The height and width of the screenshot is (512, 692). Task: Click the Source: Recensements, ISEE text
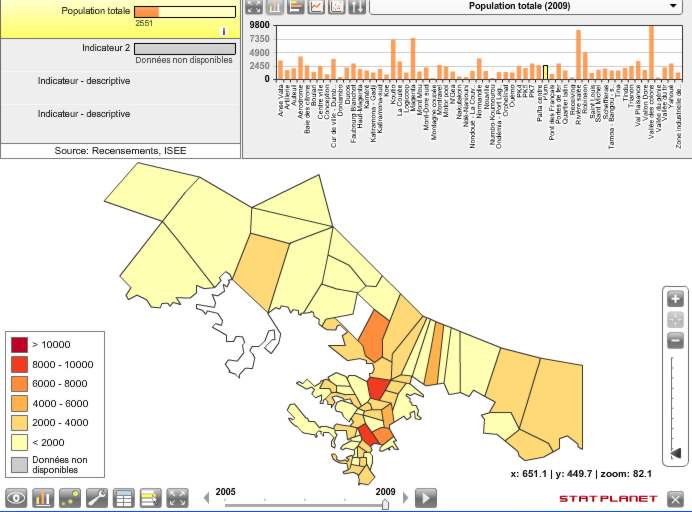(x=120, y=151)
